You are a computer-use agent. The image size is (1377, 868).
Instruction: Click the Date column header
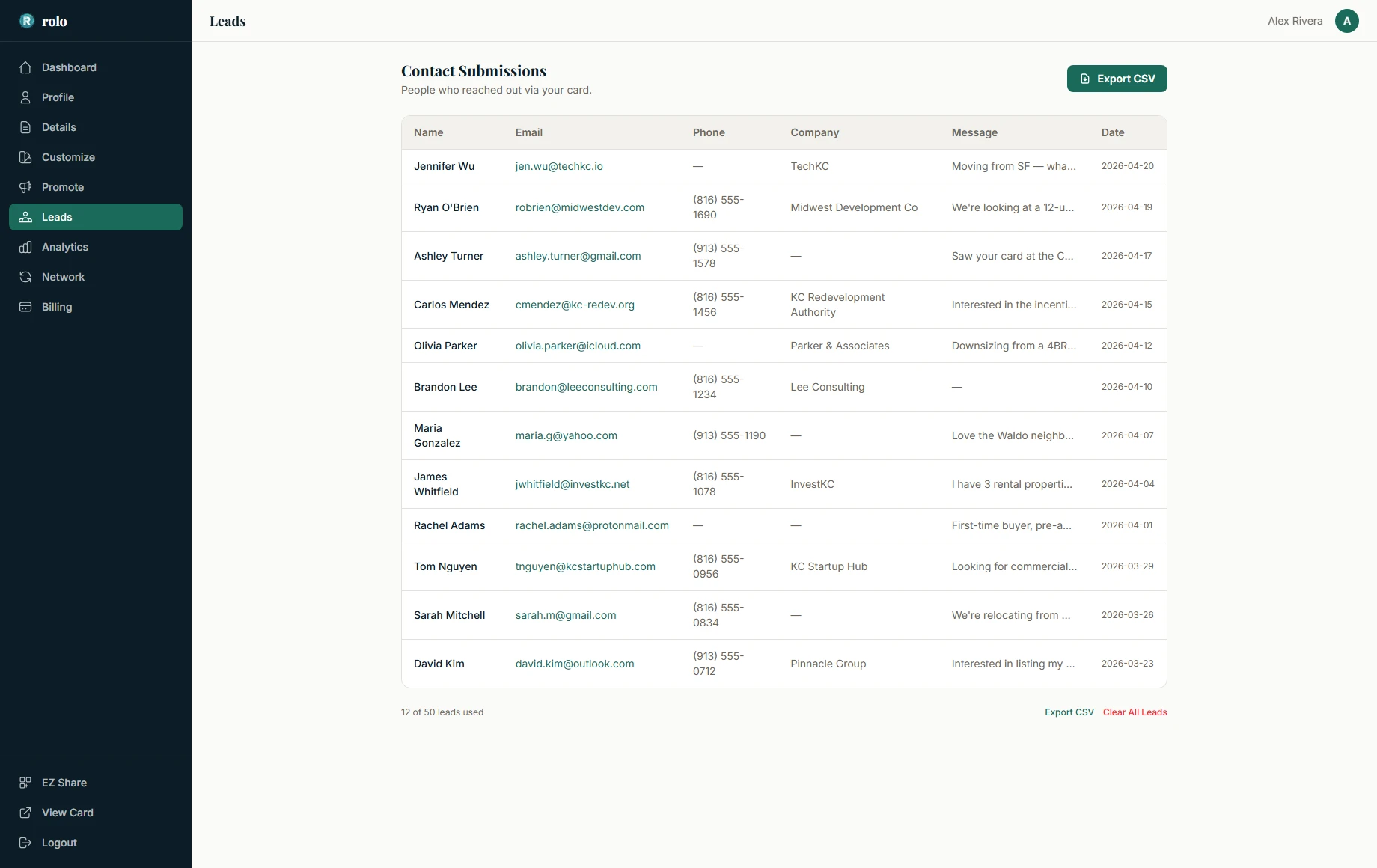pyautogui.click(x=1113, y=132)
